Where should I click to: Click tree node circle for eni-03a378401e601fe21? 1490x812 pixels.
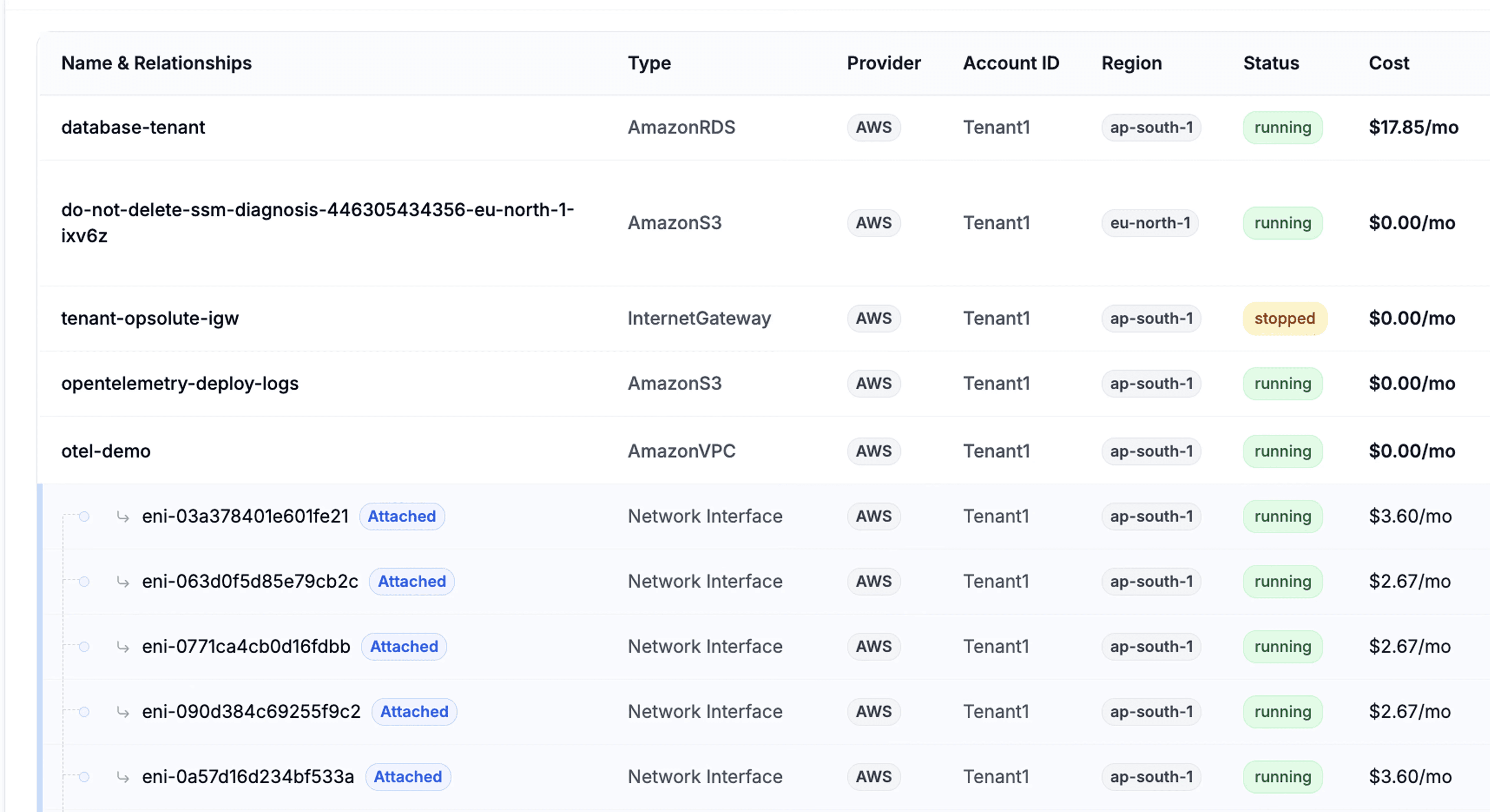[84, 517]
